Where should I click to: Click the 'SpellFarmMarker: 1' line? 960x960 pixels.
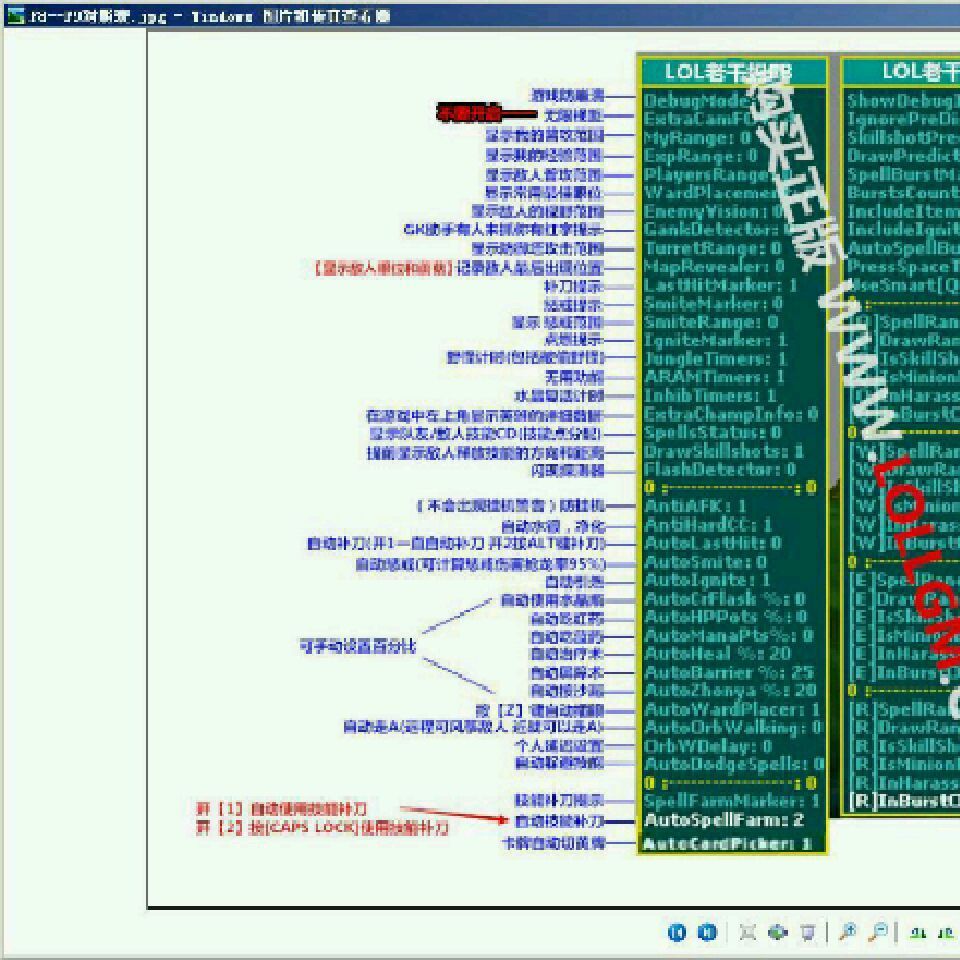732,801
